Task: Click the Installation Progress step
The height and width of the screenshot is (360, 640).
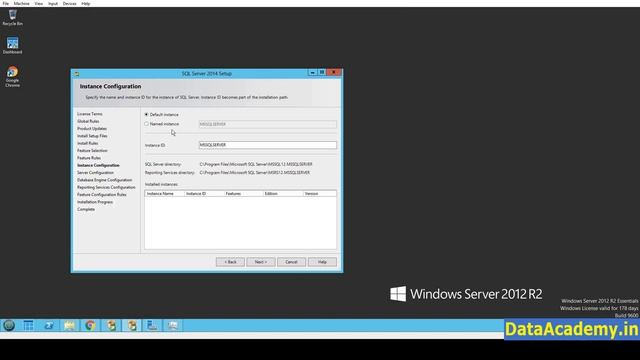Action: pyautogui.click(x=95, y=202)
